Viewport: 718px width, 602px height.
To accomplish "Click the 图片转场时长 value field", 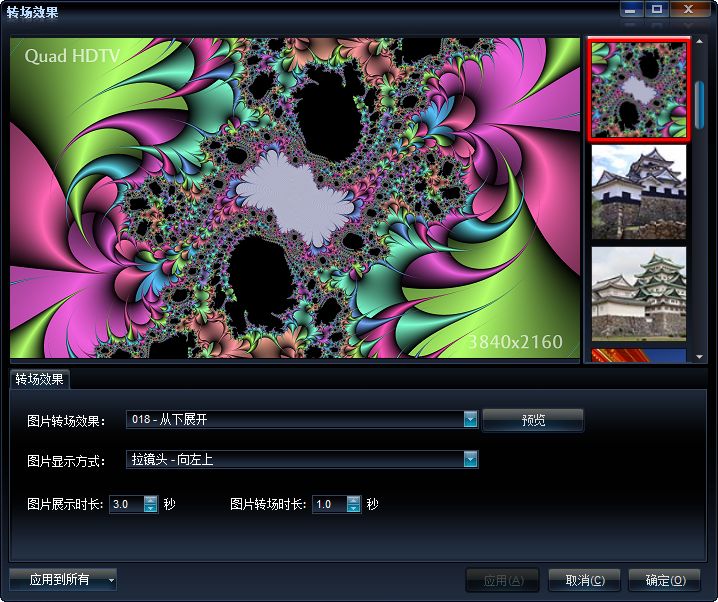I will [x=330, y=504].
